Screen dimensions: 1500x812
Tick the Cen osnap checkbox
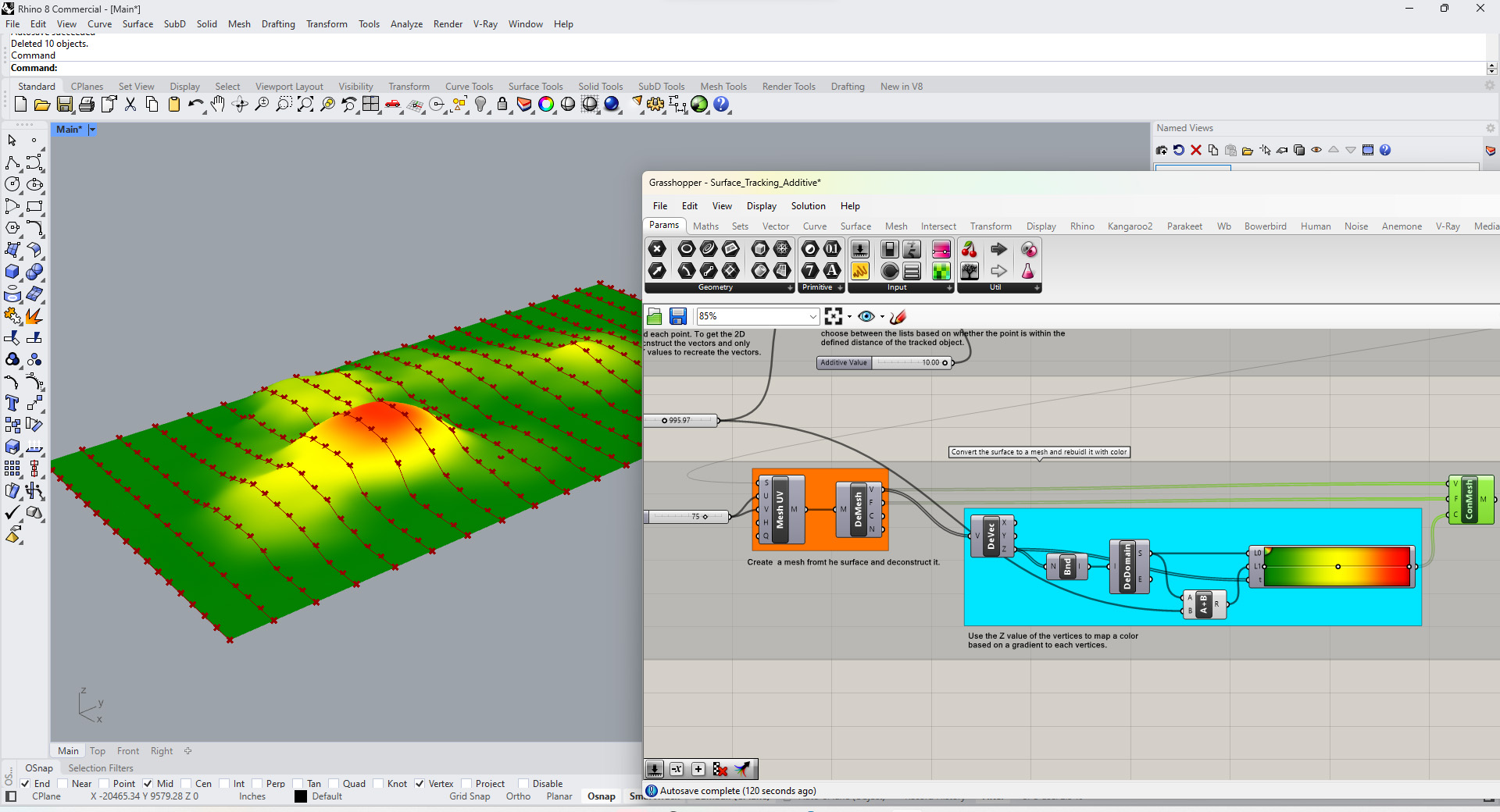point(186,784)
